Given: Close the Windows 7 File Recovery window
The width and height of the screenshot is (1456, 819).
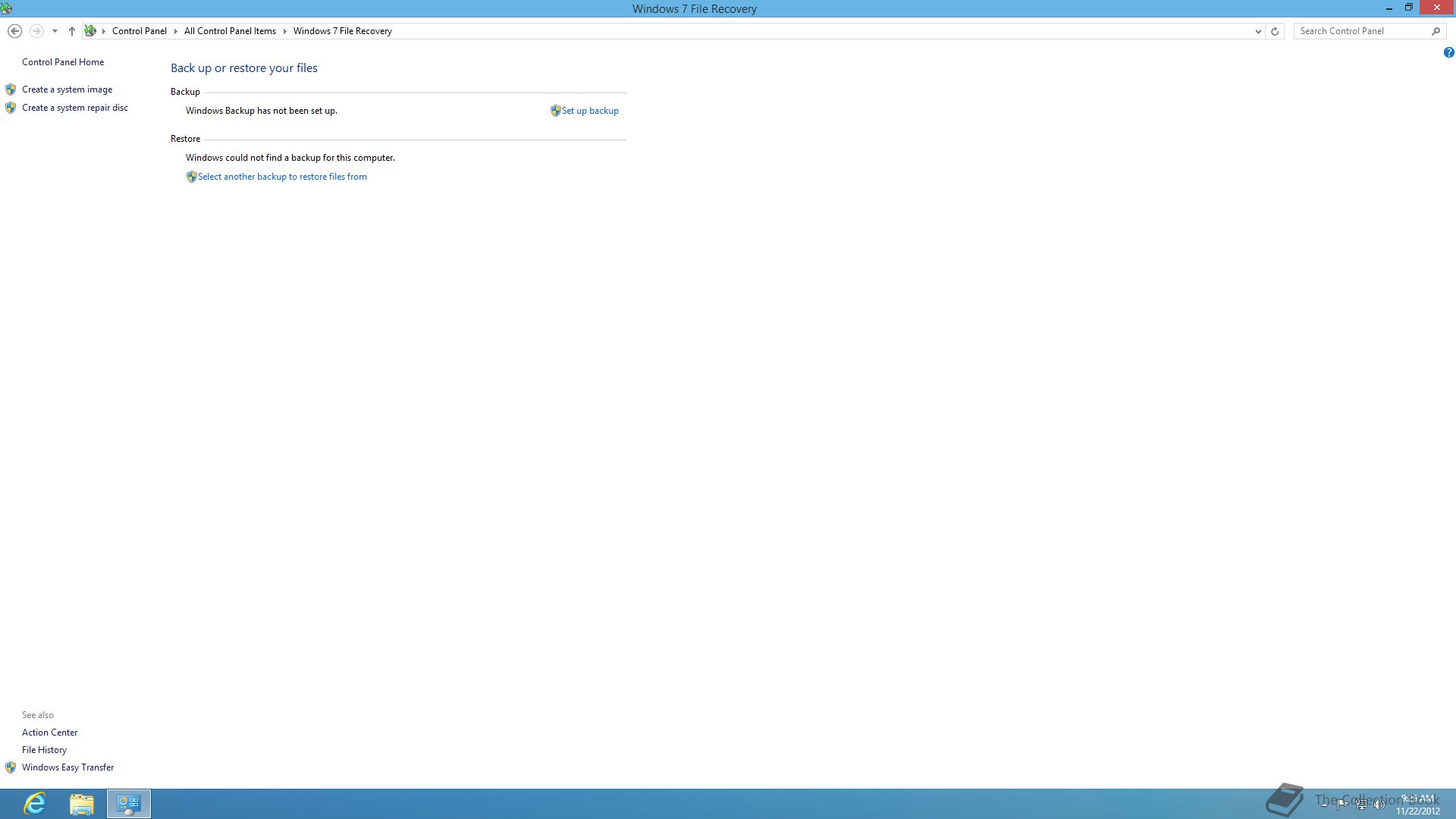Looking at the screenshot, I should point(1437,8).
